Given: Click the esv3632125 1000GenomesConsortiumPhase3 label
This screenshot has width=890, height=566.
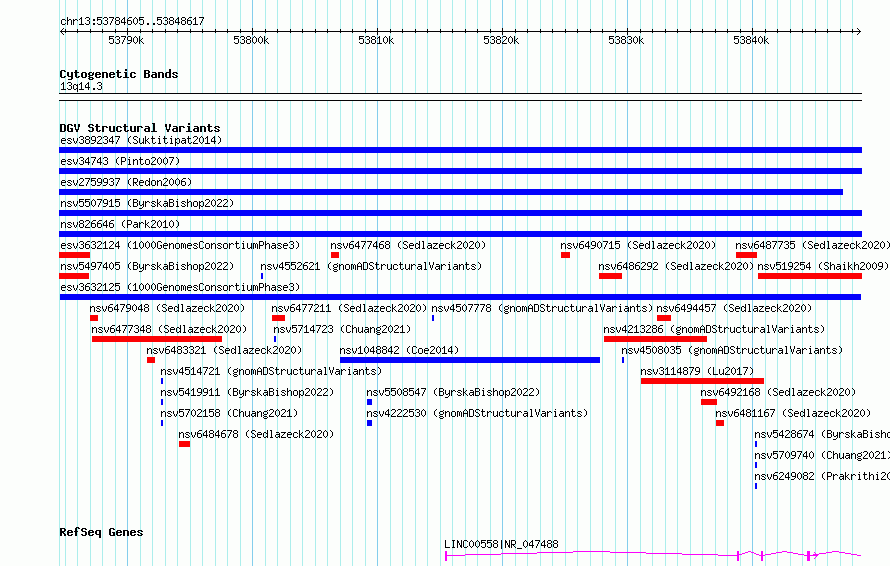Looking at the screenshot, I should (x=180, y=287).
